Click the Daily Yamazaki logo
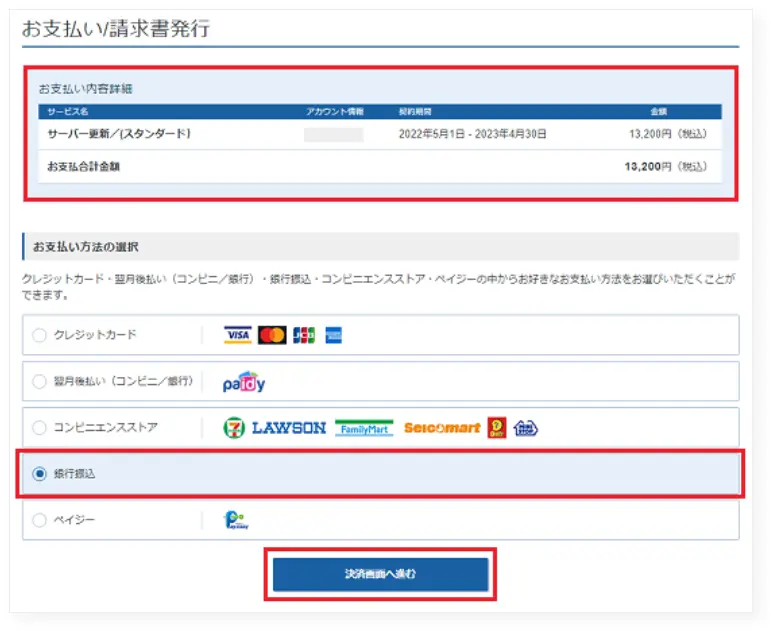The width and height of the screenshot is (772, 631). [x=497, y=428]
